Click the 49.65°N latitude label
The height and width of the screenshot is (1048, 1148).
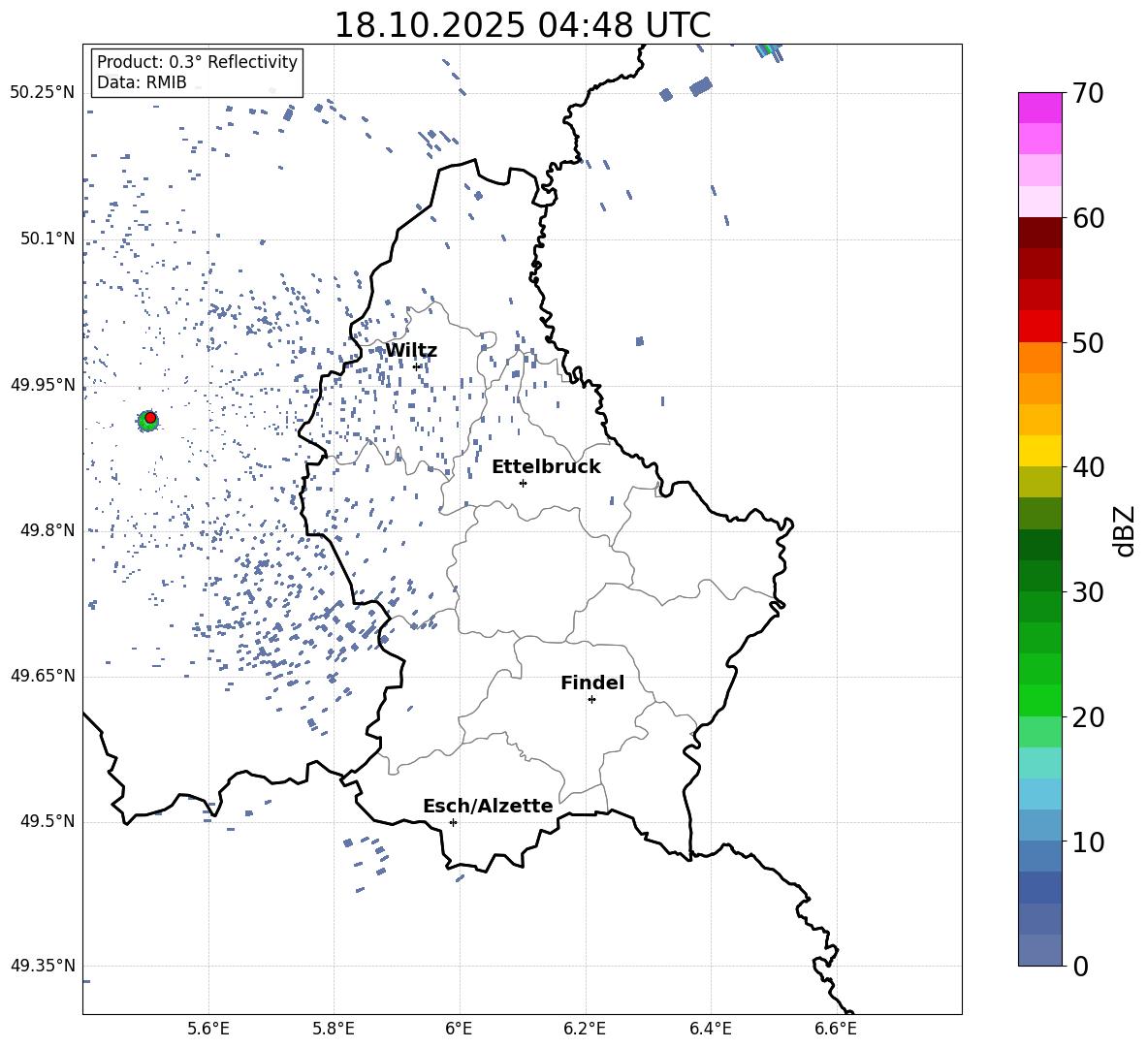(43, 677)
